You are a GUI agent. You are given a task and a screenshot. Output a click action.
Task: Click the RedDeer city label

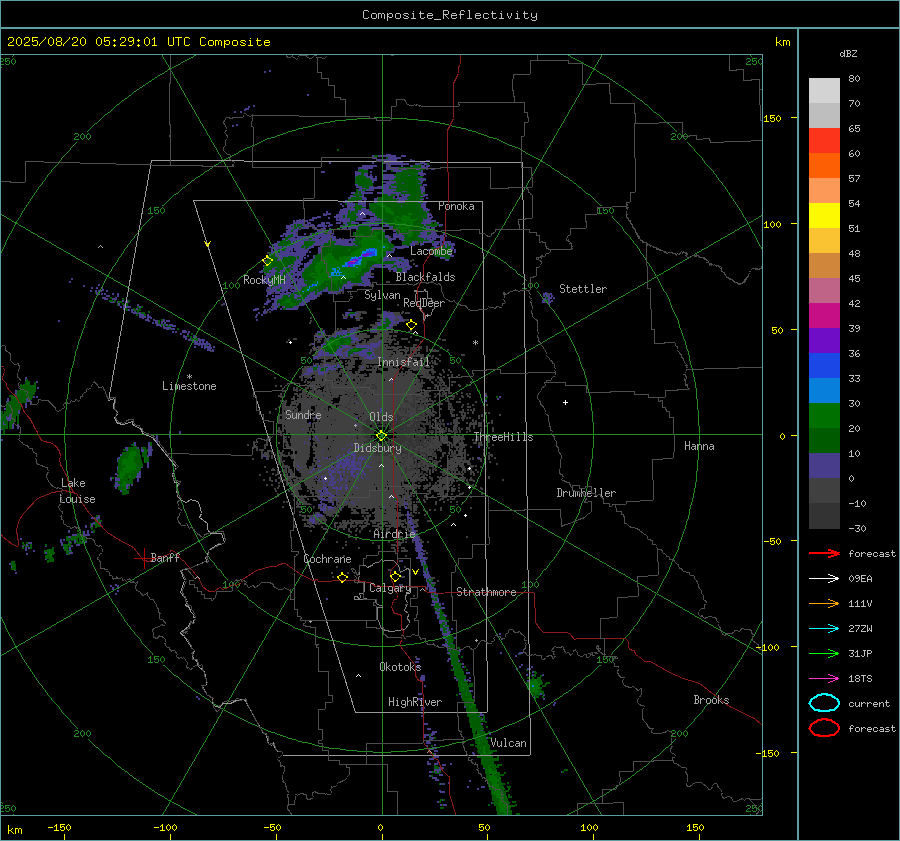click(424, 303)
